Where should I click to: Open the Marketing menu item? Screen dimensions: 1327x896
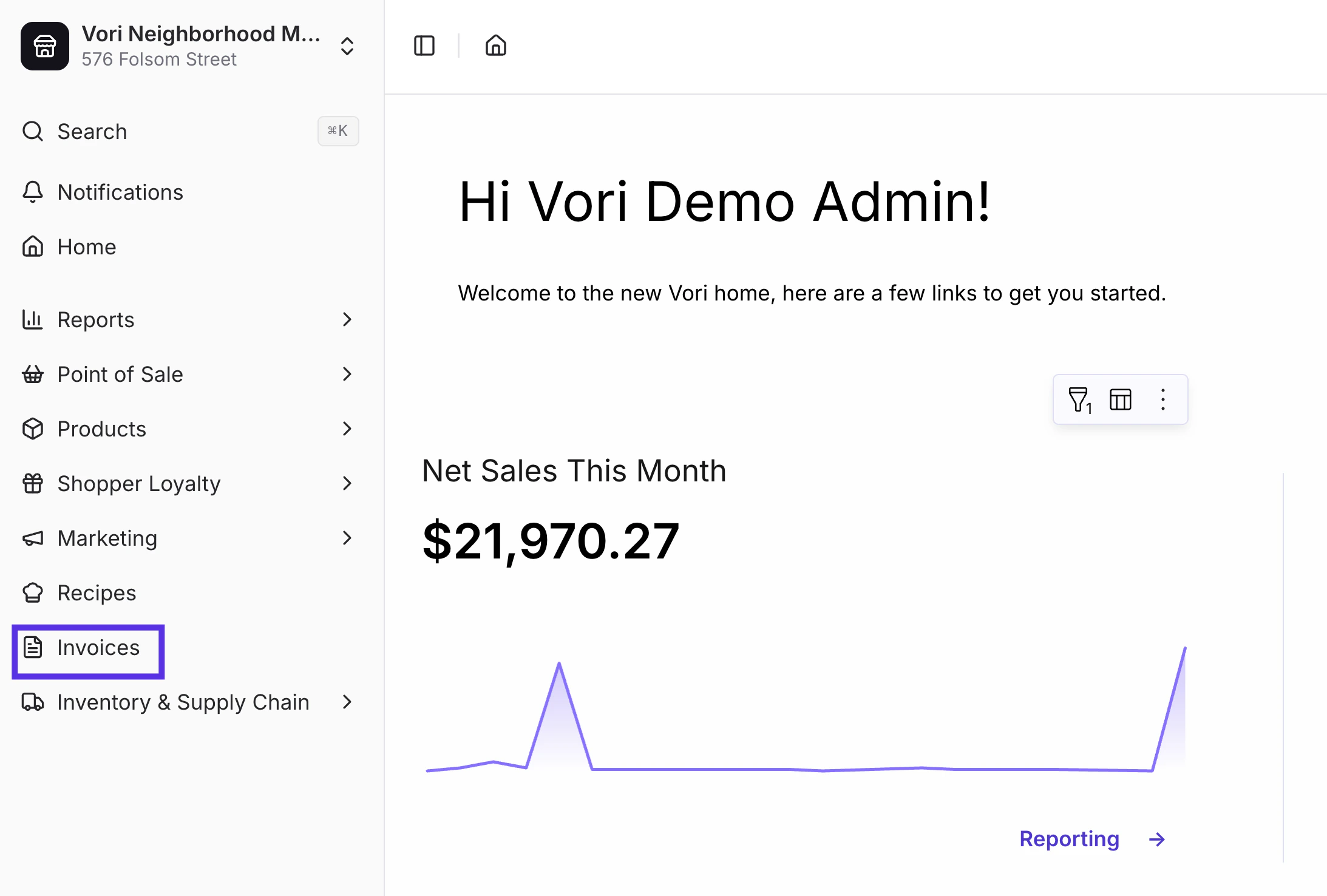(107, 538)
